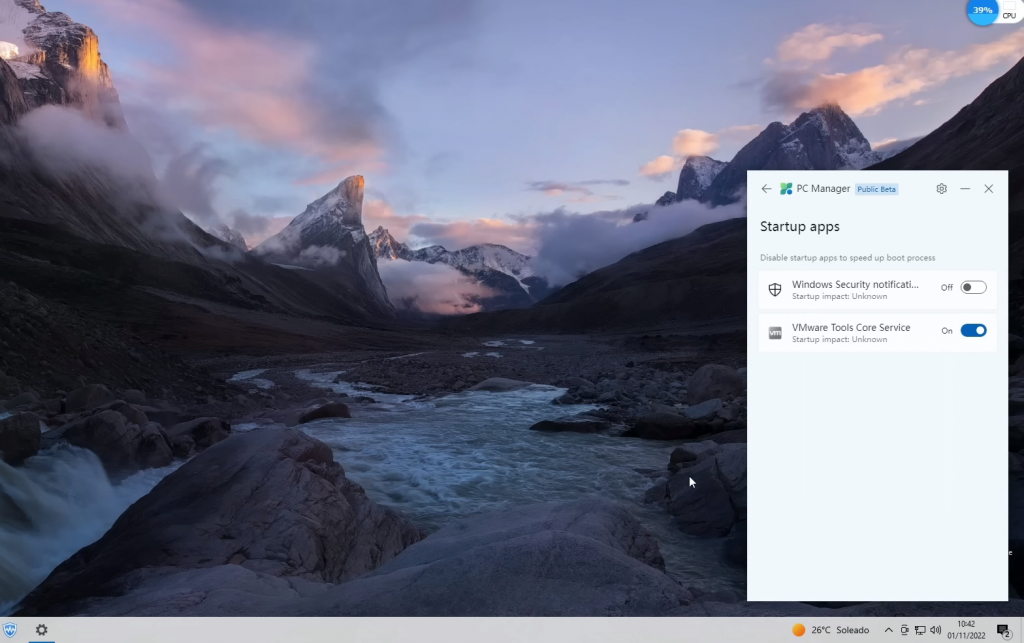This screenshot has width=1024, height=643.
Task: Open the network tray icon
Action: click(x=920, y=630)
